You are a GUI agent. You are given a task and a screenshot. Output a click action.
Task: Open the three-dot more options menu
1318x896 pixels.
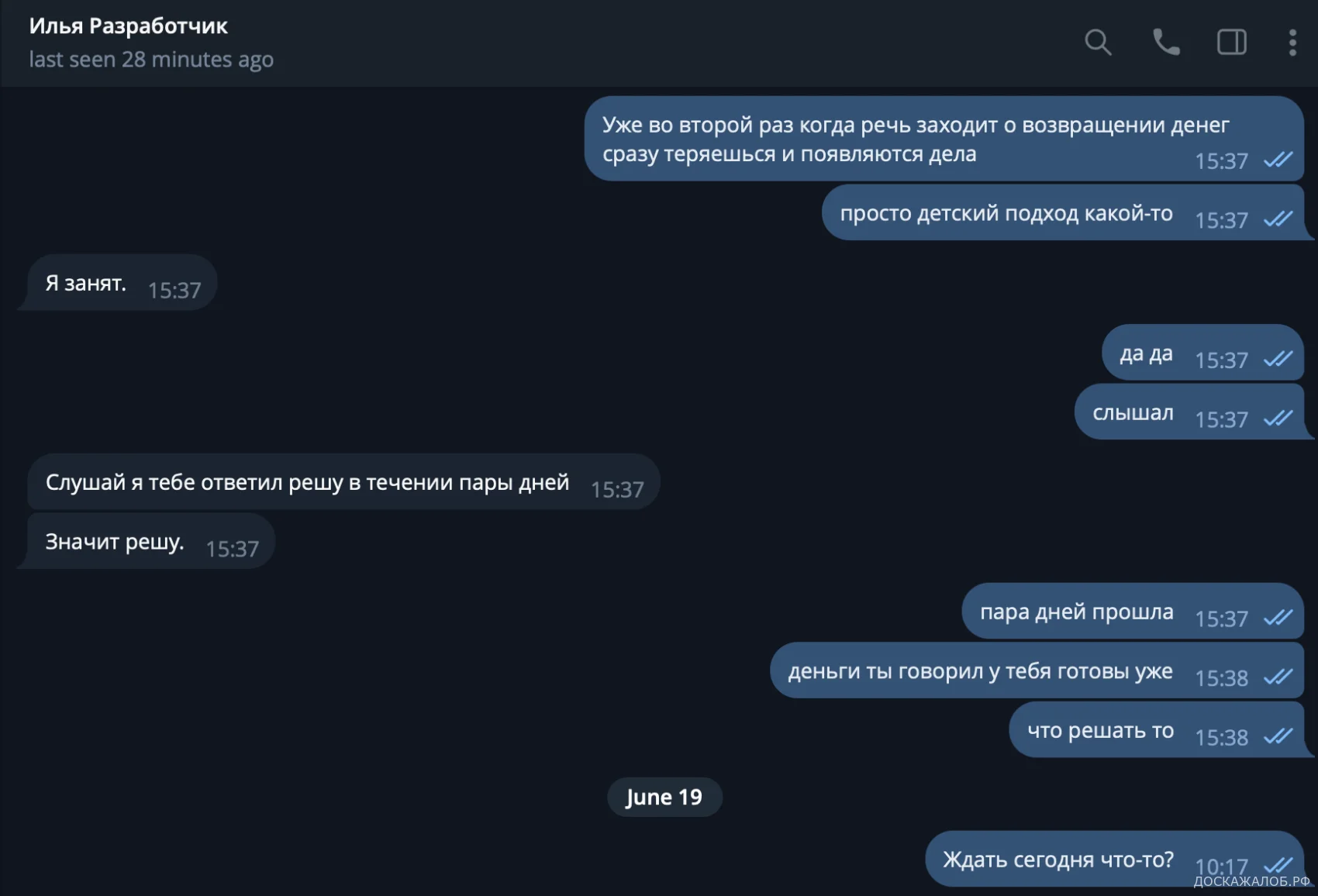(x=1292, y=42)
